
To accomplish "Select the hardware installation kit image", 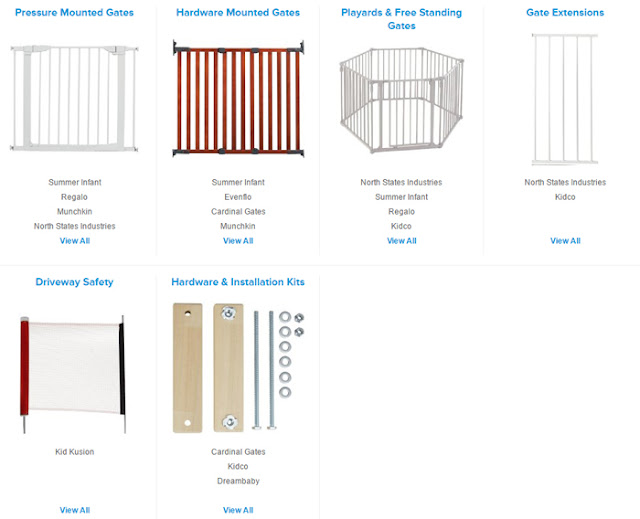I will pos(238,368).
